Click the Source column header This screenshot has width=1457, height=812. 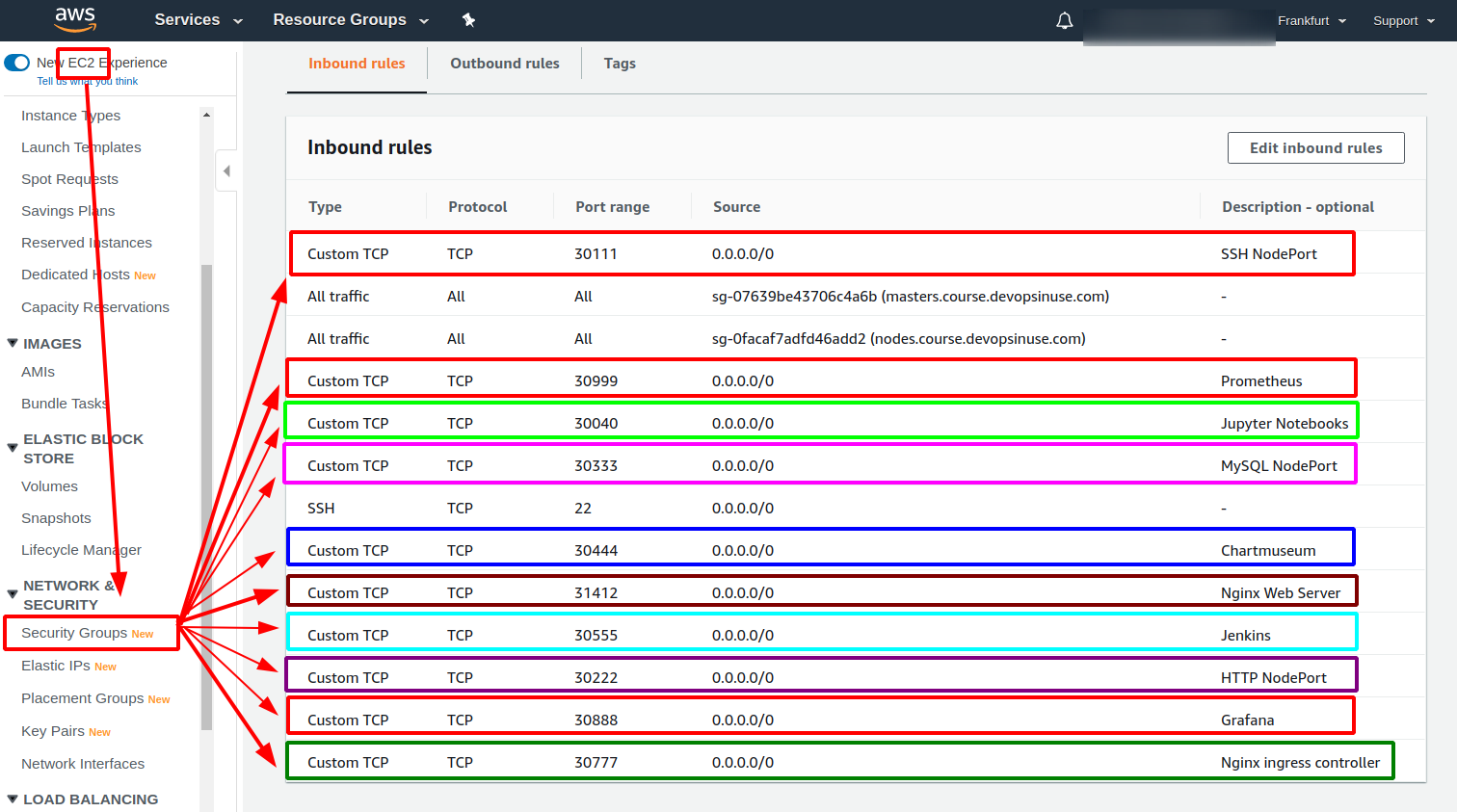pos(736,207)
